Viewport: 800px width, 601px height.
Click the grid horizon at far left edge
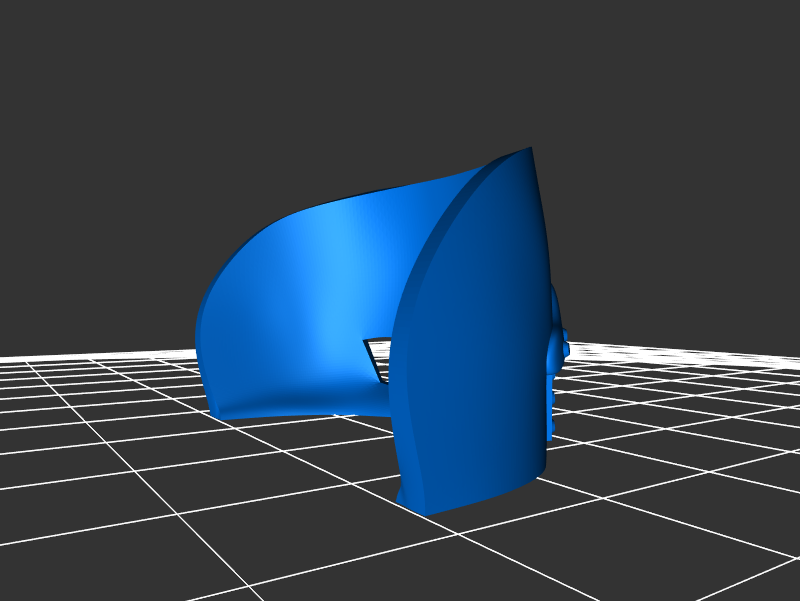pos(10,362)
